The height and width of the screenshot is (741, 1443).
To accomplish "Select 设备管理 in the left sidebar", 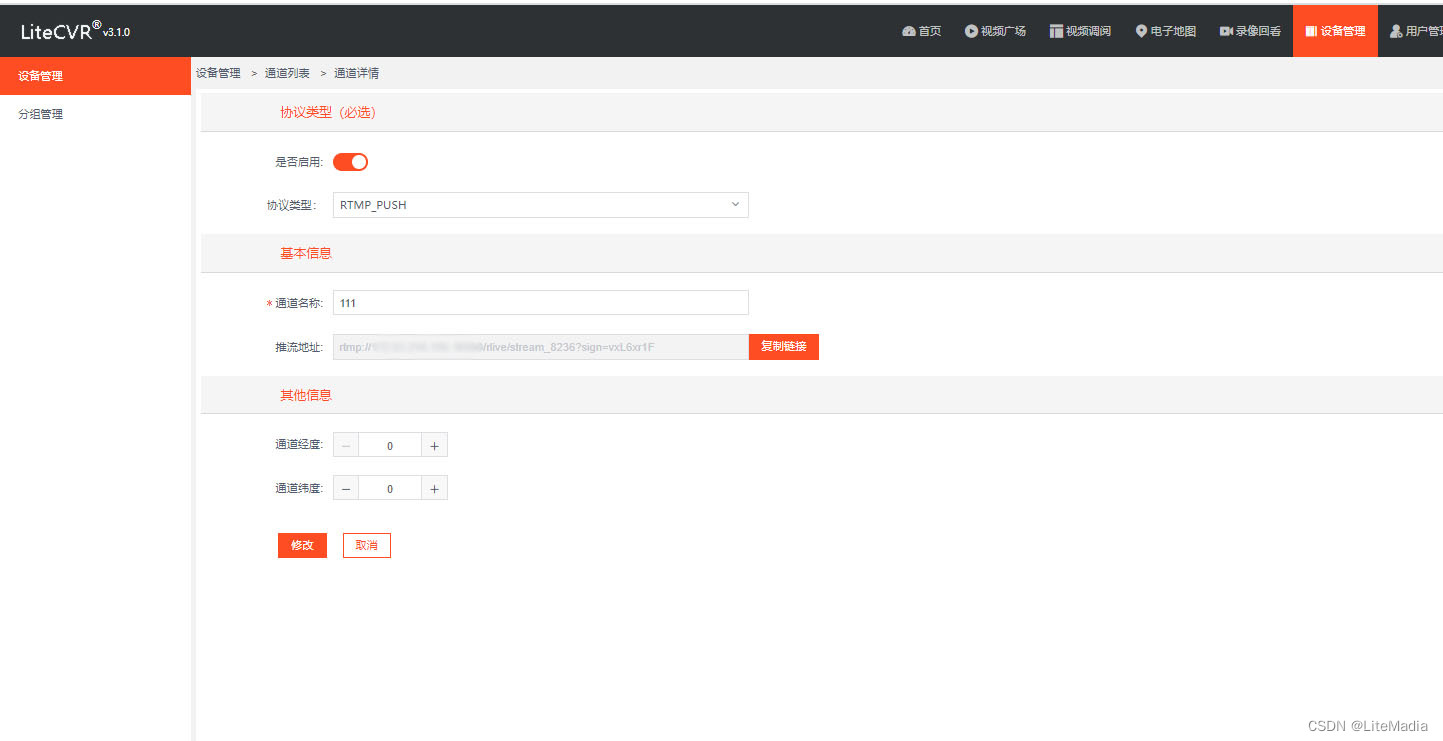I will 95,76.
